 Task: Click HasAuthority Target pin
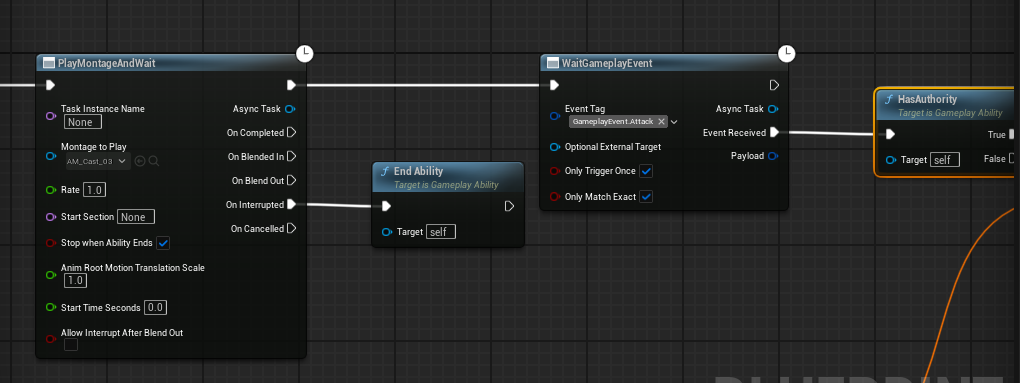891,160
